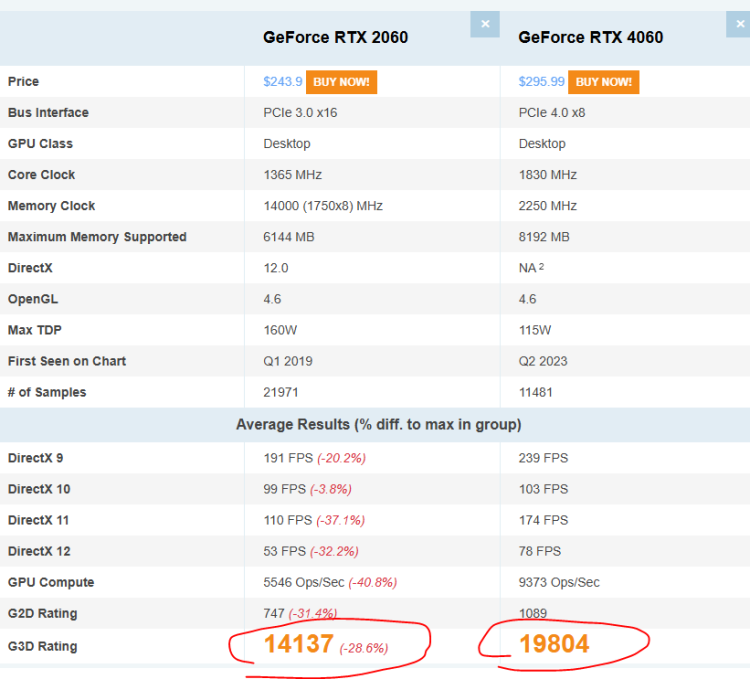Select the Max TDP row label
Screen dimensions: 750x679
[x=35, y=330]
